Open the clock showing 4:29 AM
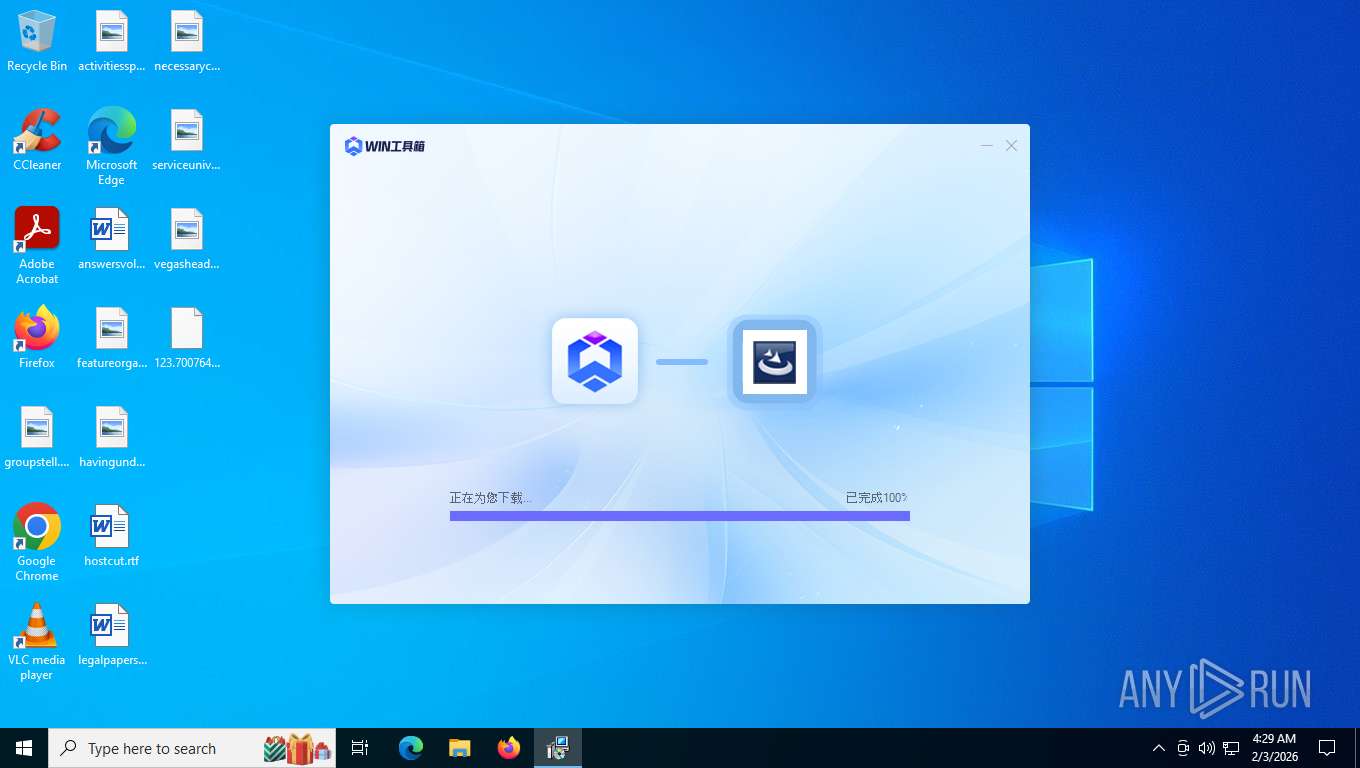This screenshot has height=768, width=1360. pyautogui.click(x=1274, y=748)
